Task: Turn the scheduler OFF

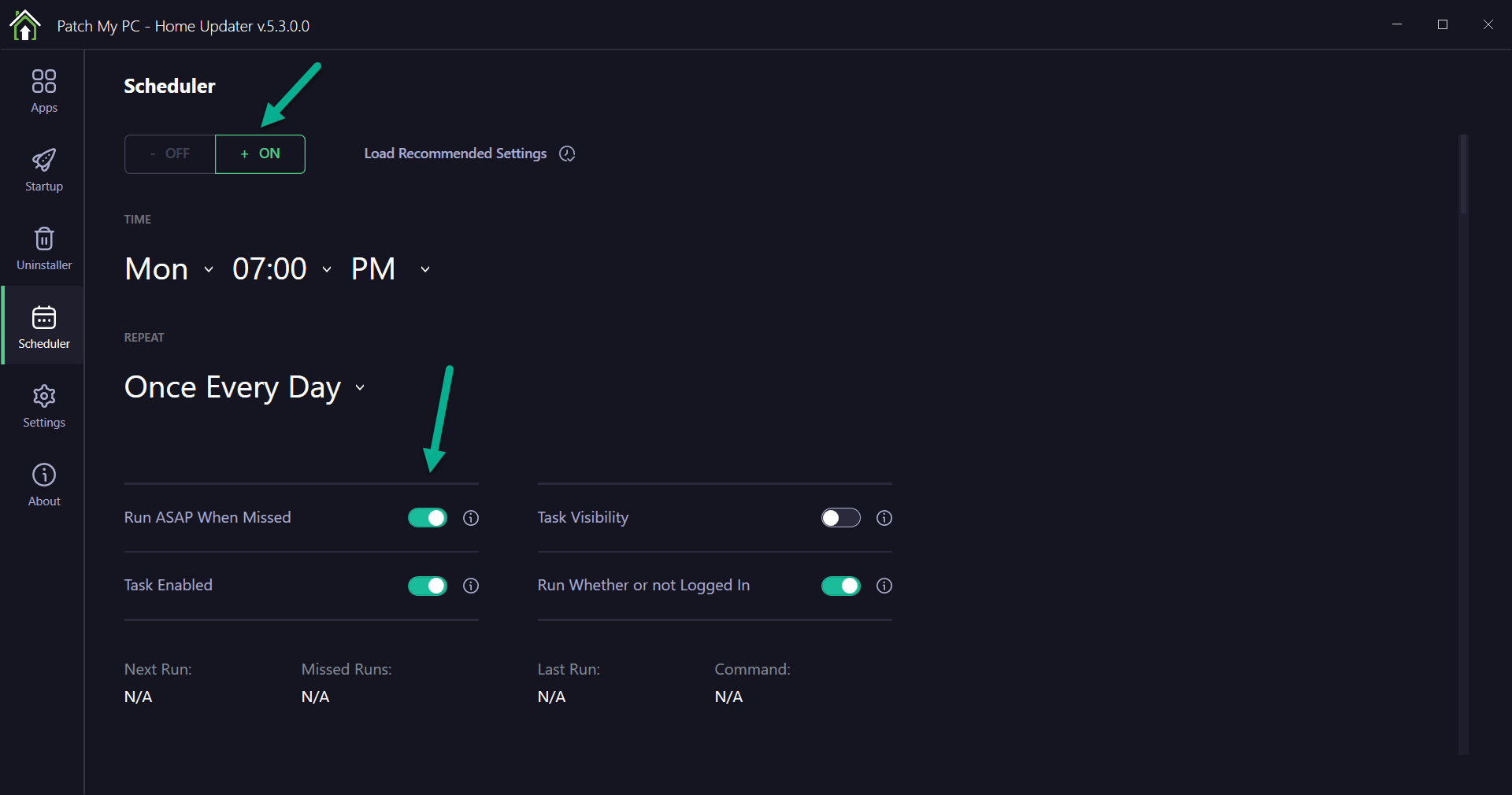Action: (x=170, y=154)
